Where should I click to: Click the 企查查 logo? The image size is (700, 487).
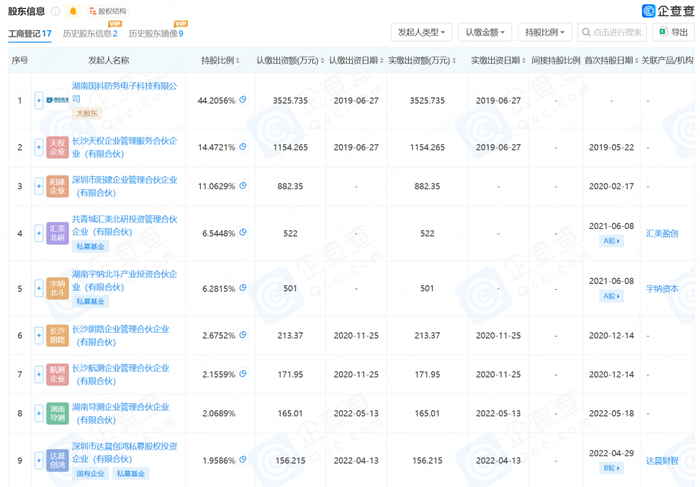click(668, 11)
